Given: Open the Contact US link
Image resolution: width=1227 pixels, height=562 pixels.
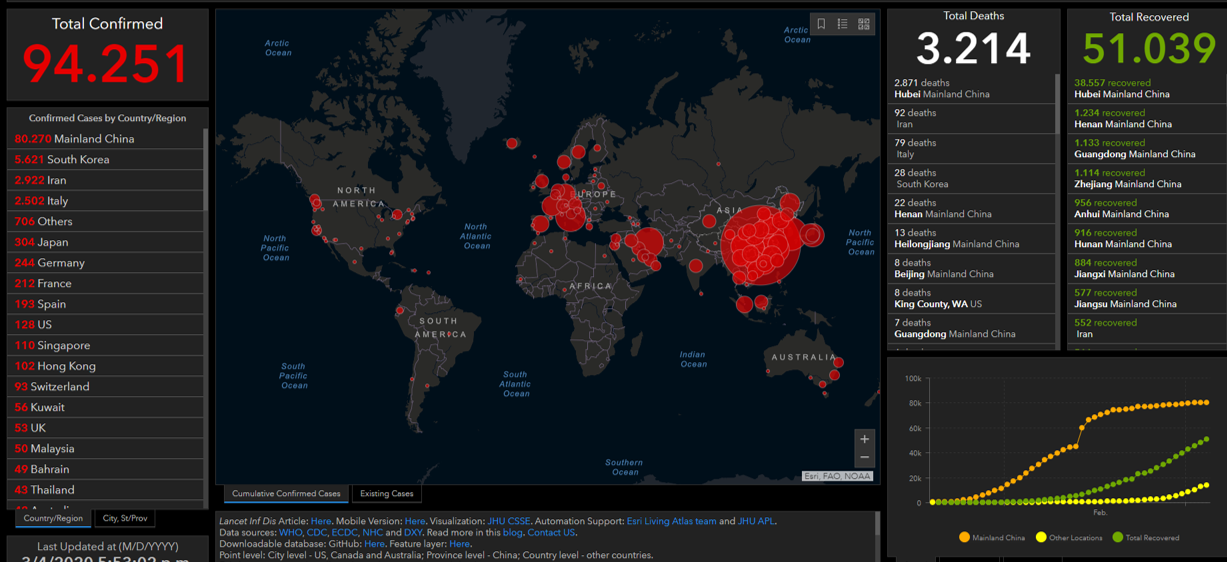Looking at the screenshot, I should (551, 533).
